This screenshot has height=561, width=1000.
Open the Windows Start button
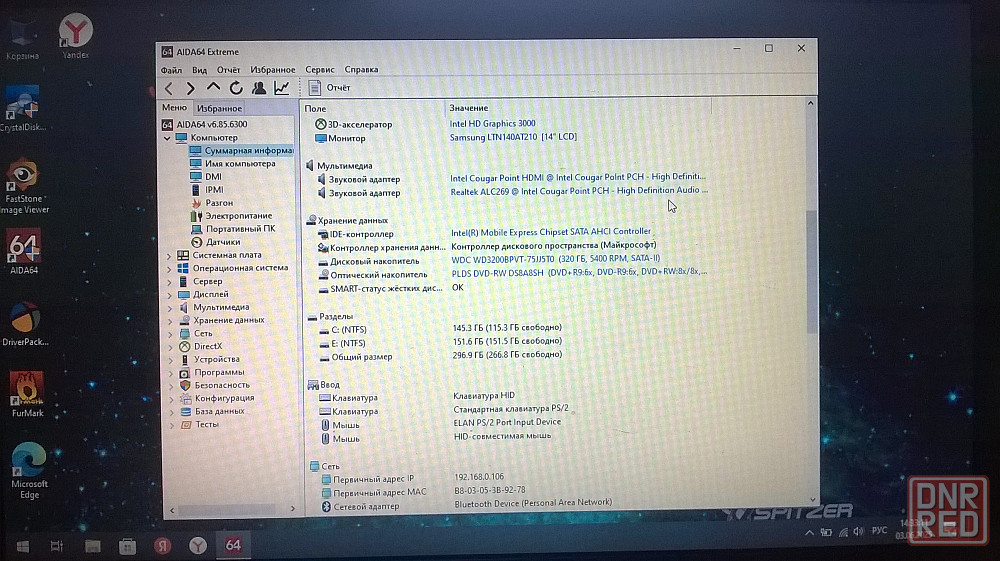22,546
